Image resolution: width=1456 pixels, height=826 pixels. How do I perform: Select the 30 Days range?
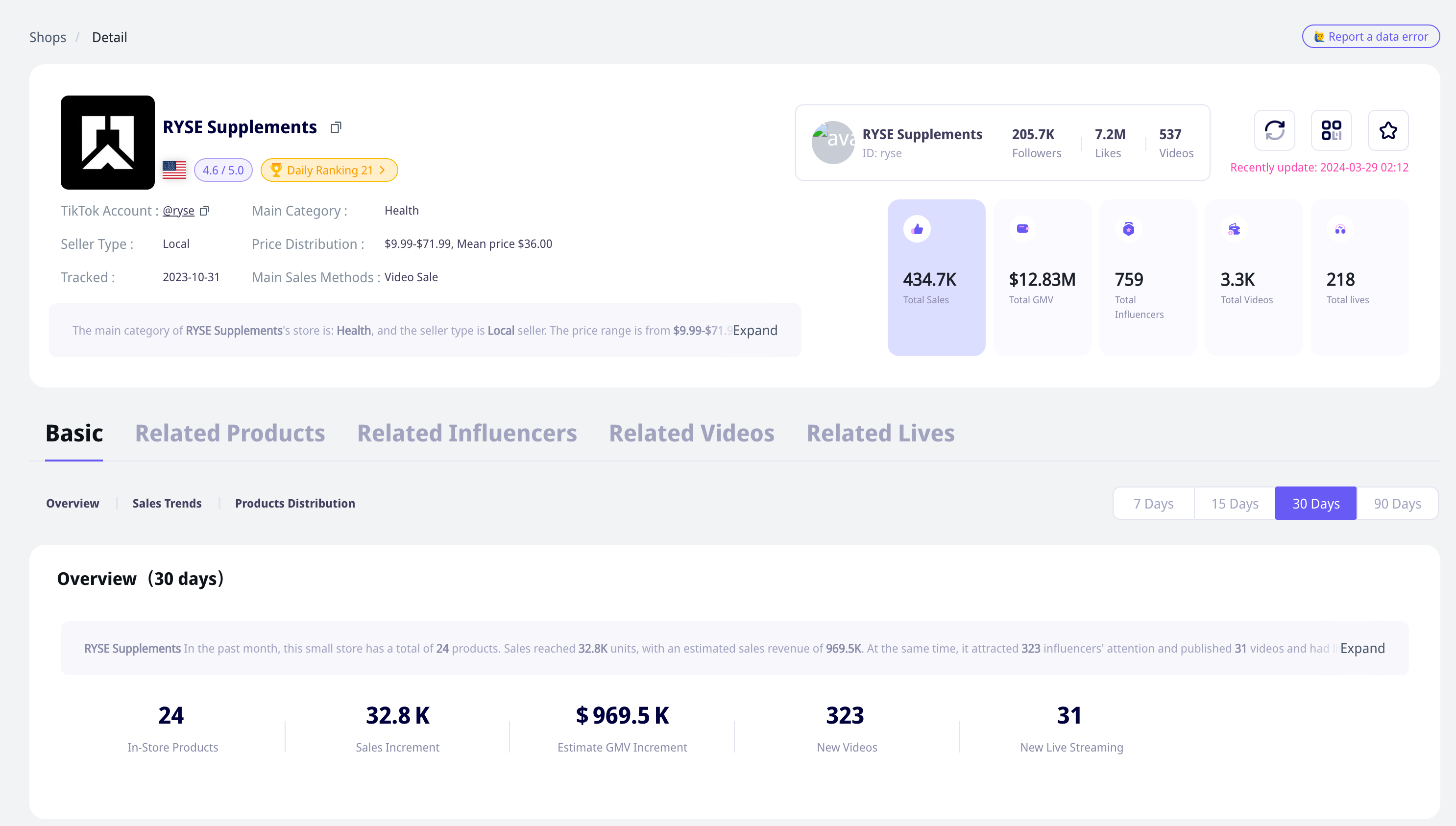[1316, 503]
